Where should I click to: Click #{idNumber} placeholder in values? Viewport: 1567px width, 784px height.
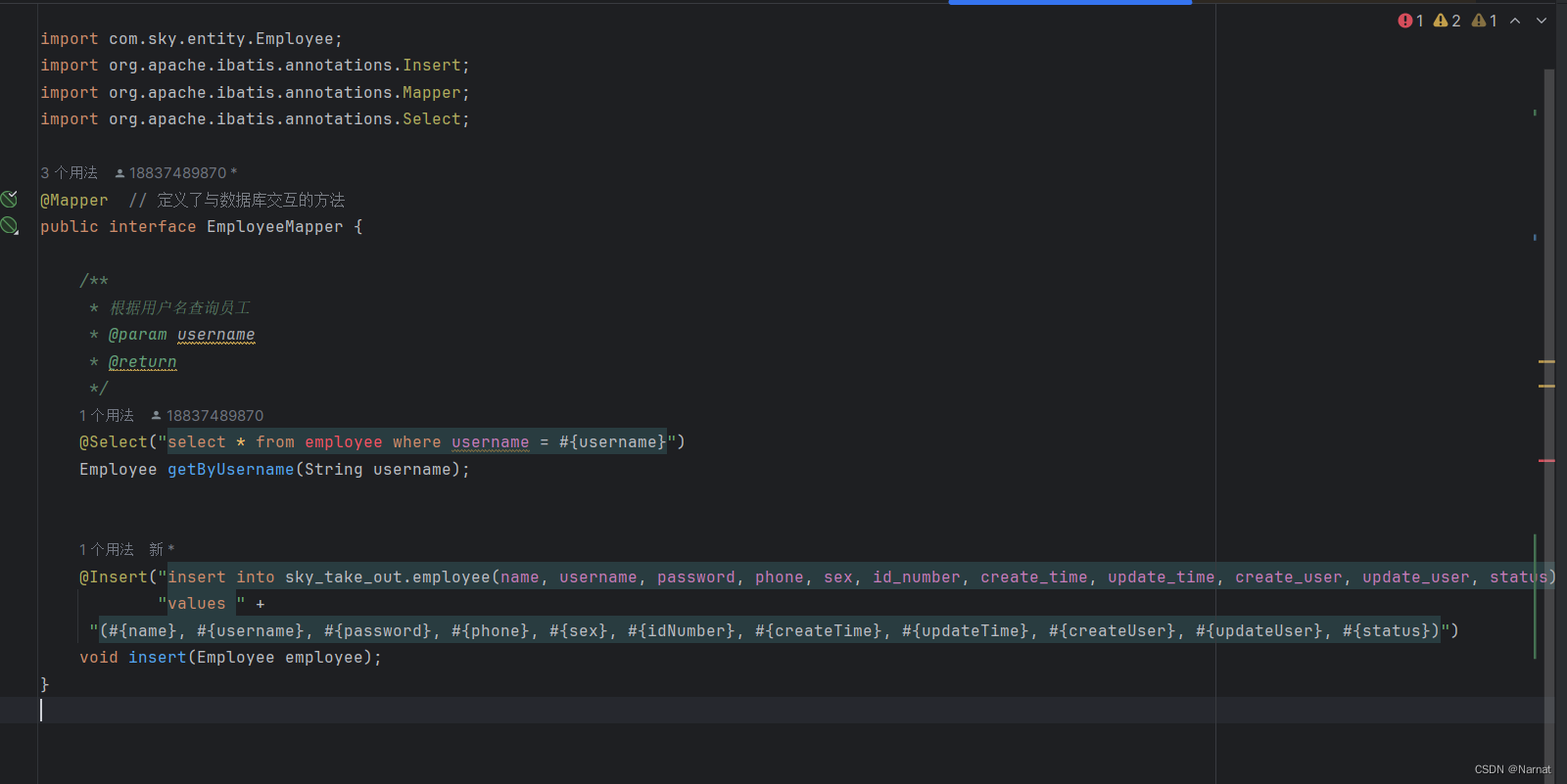tap(682, 631)
